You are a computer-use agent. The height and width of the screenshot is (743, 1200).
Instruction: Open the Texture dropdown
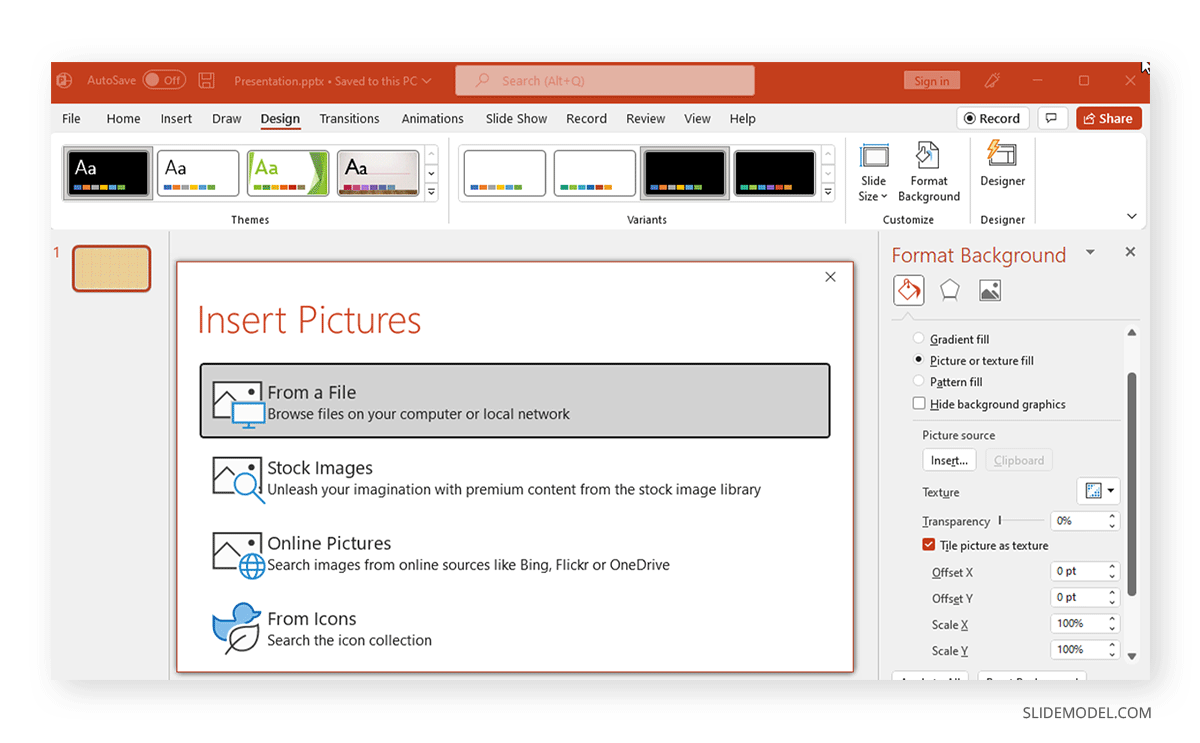click(x=1098, y=490)
